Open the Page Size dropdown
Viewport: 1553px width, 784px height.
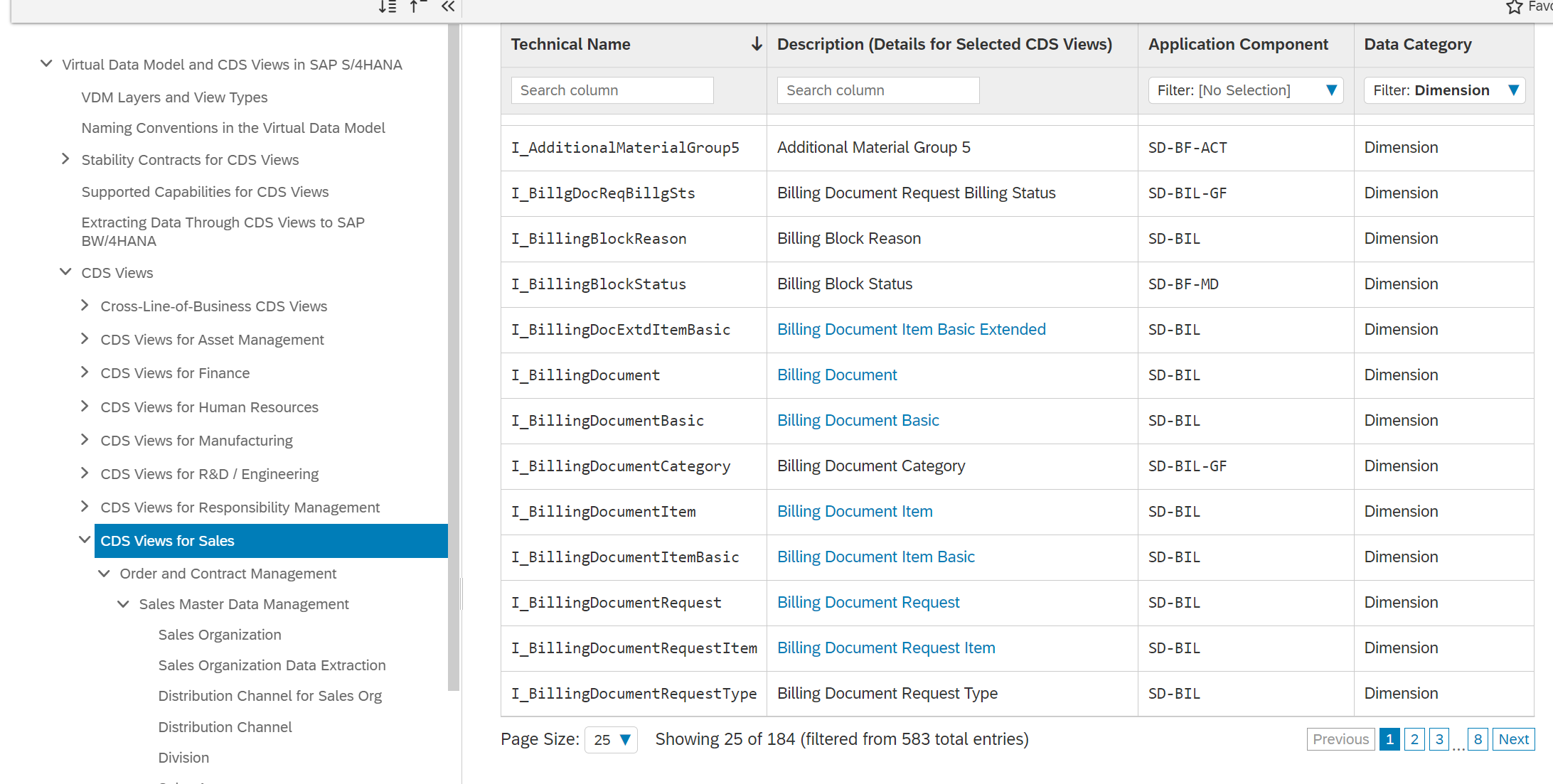coord(611,739)
